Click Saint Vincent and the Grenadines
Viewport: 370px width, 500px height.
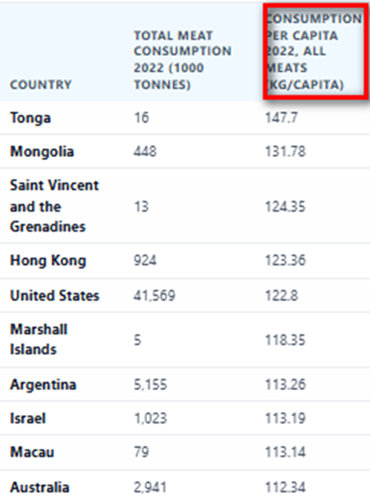click(x=54, y=206)
